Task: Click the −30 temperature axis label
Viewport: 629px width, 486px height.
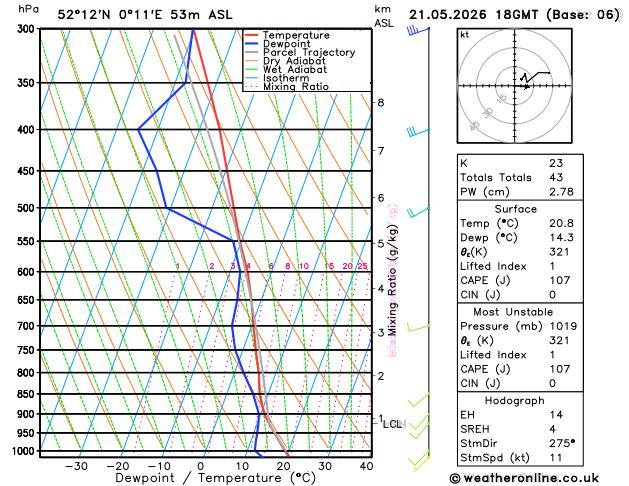Action: pos(76,466)
